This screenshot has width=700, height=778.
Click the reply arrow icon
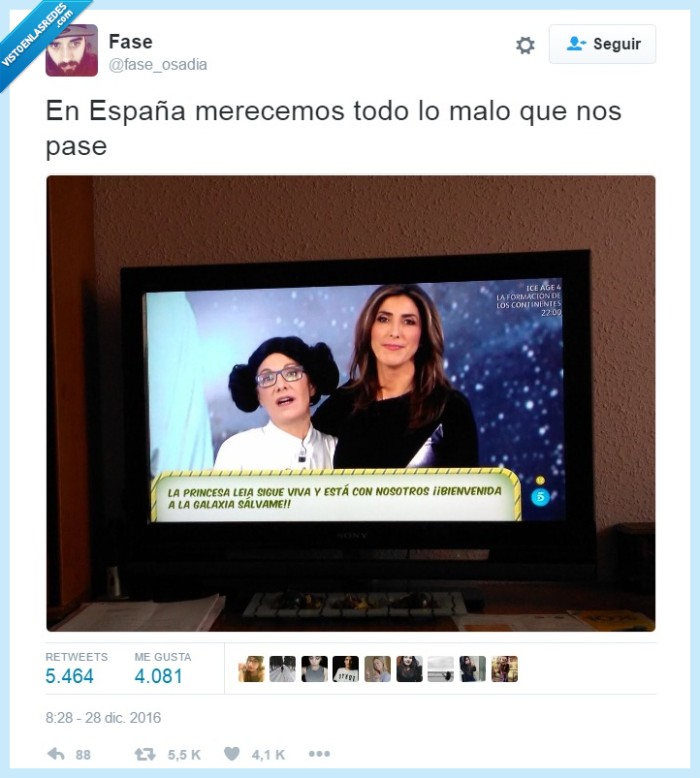click(x=56, y=754)
